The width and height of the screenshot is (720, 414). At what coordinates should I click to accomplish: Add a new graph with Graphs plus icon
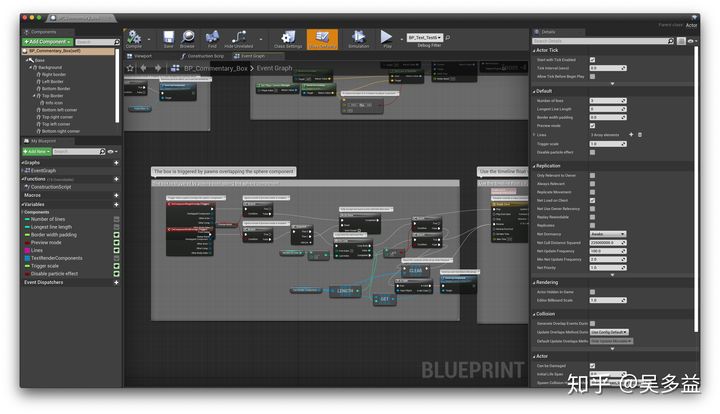point(116,163)
